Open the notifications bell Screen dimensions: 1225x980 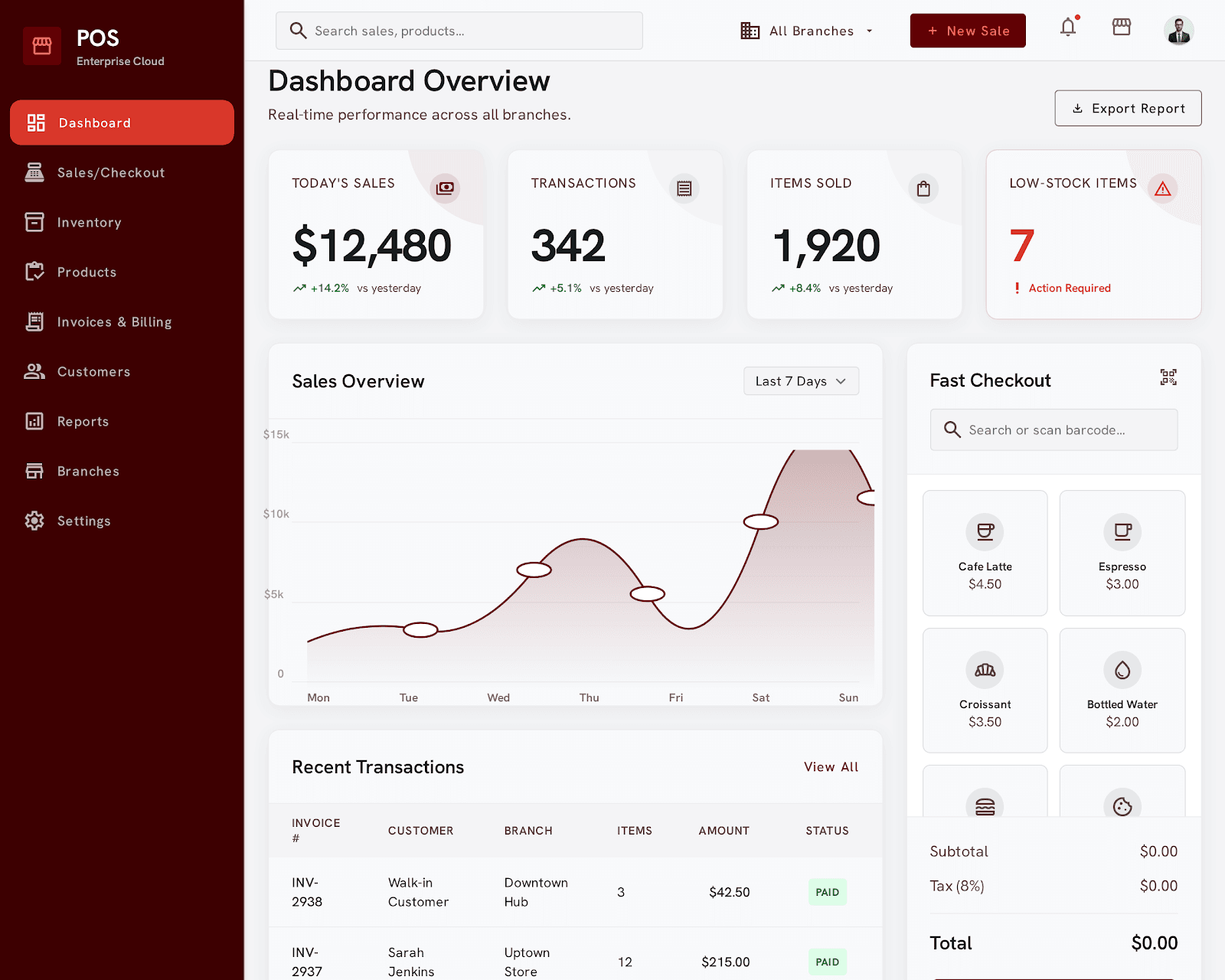[x=1068, y=28]
